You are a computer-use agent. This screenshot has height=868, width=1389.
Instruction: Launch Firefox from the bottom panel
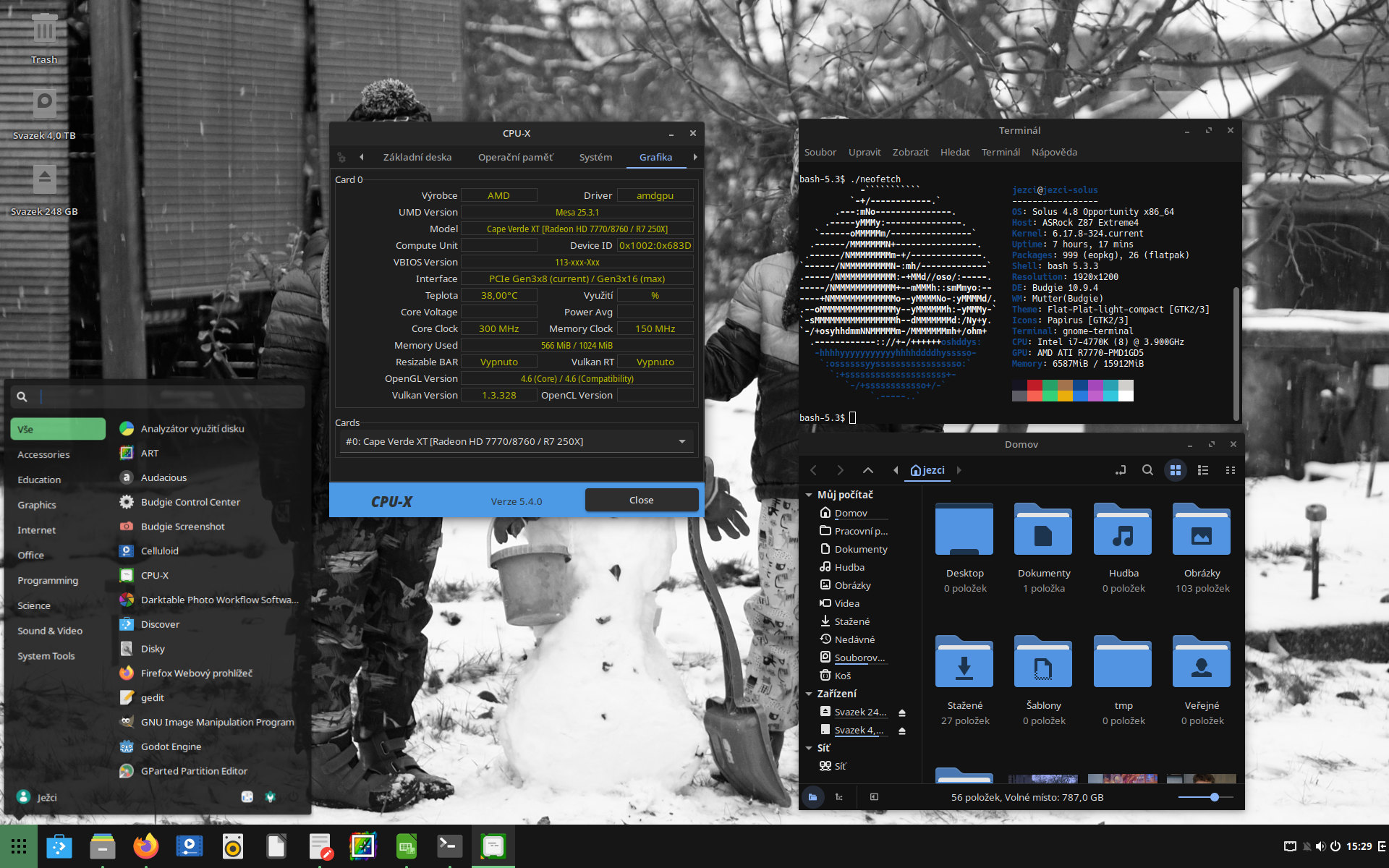pyautogui.click(x=145, y=846)
